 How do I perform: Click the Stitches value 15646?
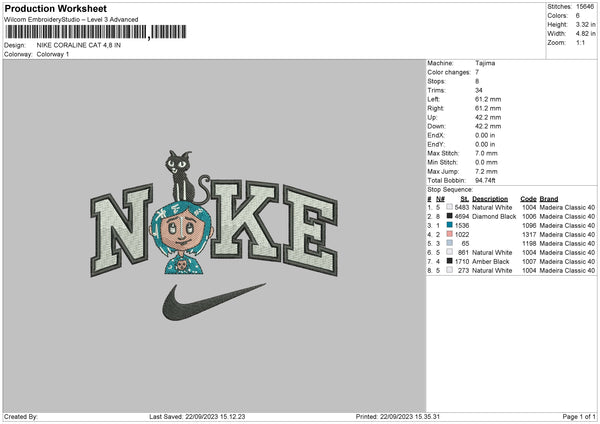point(585,7)
